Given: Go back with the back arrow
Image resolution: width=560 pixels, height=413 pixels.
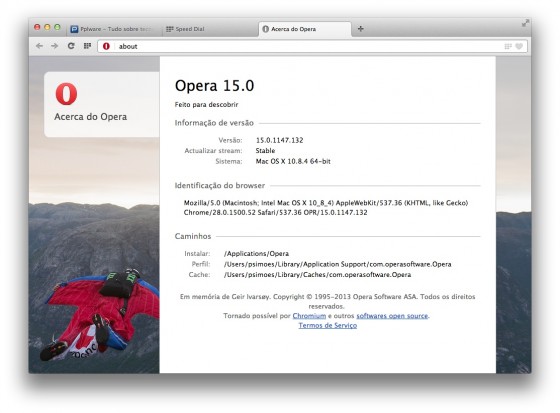Looking at the screenshot, I should pyautogui.click(x=39, y=46).
